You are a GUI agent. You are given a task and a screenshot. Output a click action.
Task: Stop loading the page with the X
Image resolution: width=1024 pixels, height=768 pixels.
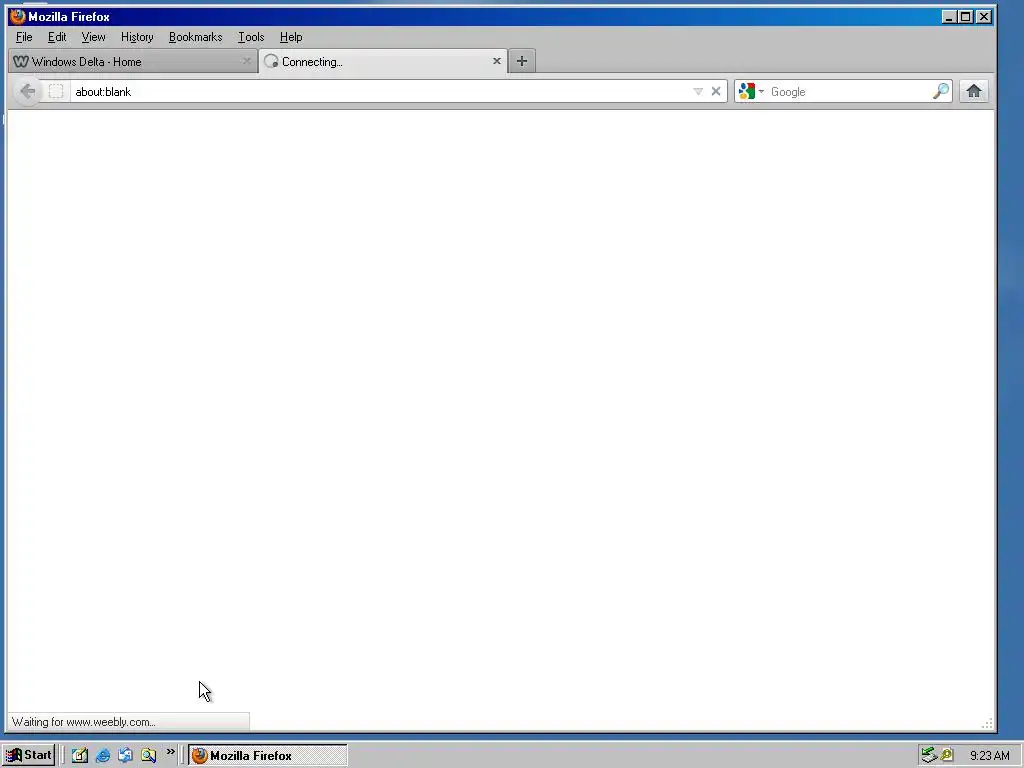(x=716, y=91)
